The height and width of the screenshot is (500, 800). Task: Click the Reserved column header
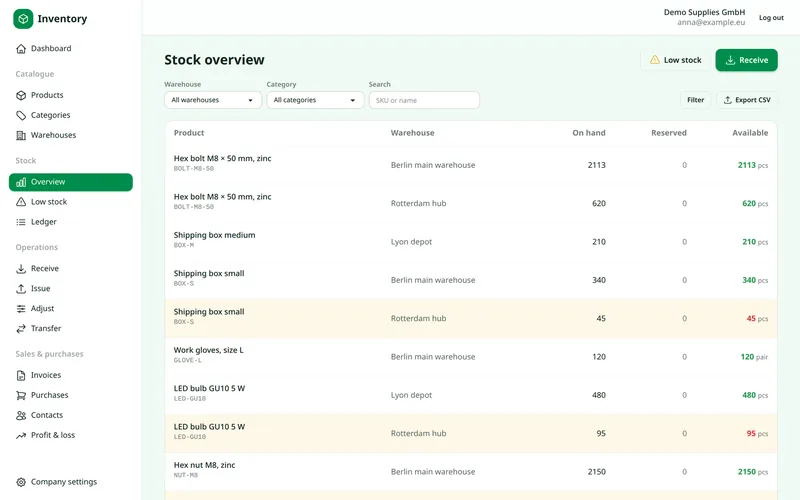click(669, 133)
